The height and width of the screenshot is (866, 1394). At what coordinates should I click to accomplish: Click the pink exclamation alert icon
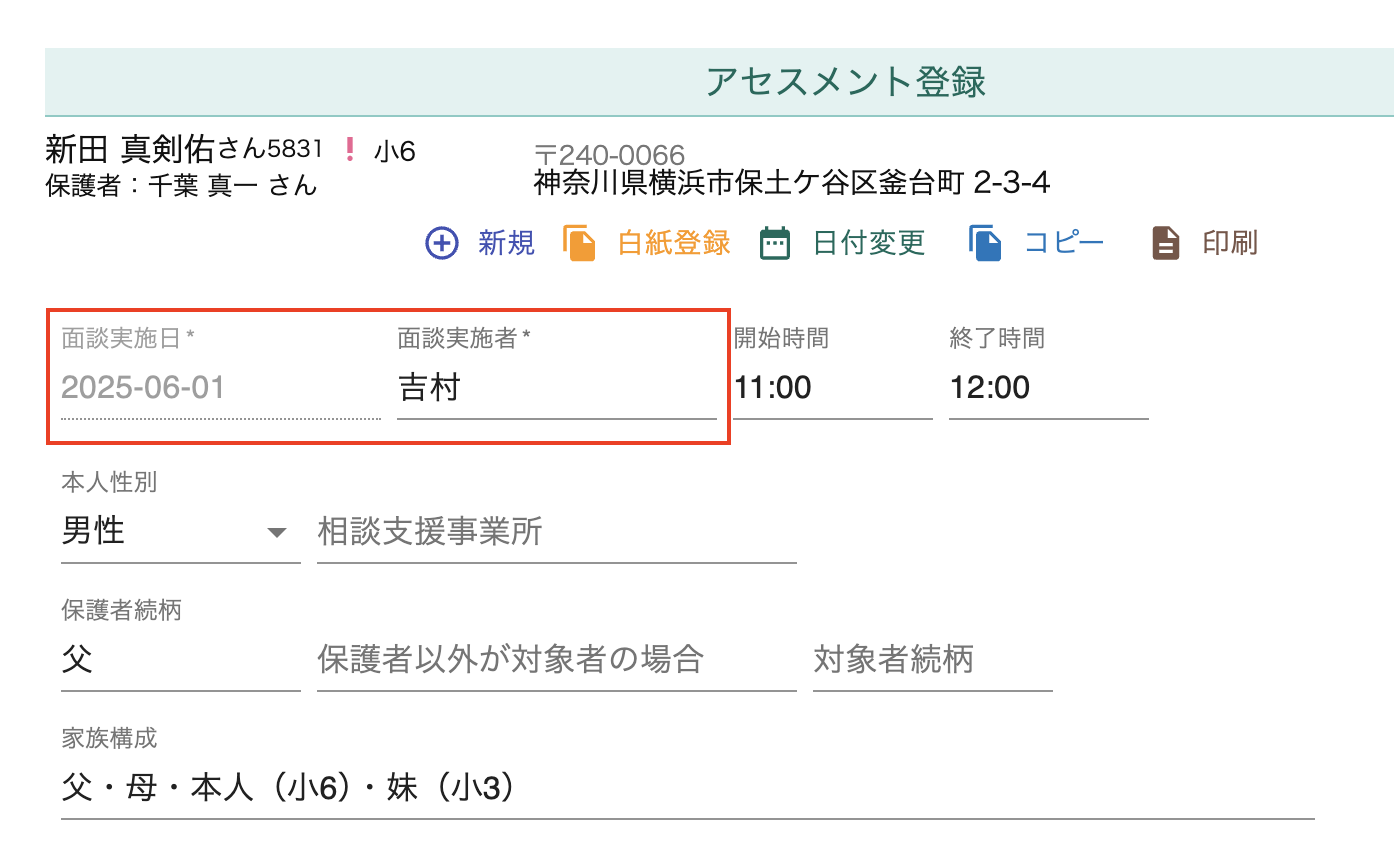click(x=349, y=150)
